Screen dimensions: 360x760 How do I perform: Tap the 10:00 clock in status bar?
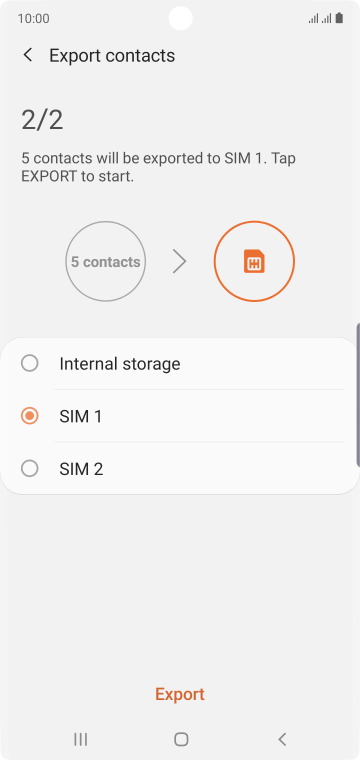tap(33, 18)
